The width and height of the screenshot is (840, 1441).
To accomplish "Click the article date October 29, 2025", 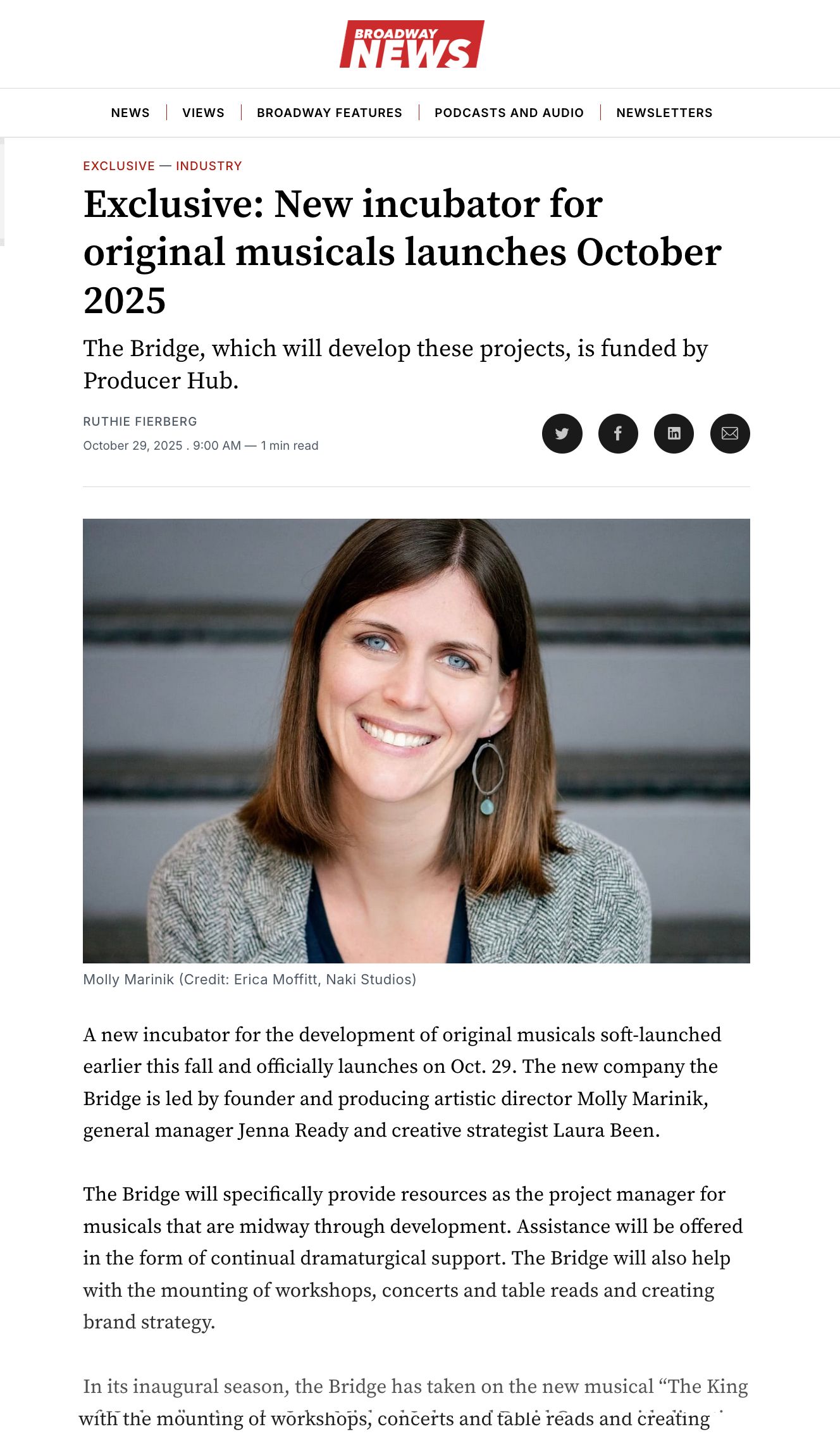I will coord(133,445).
